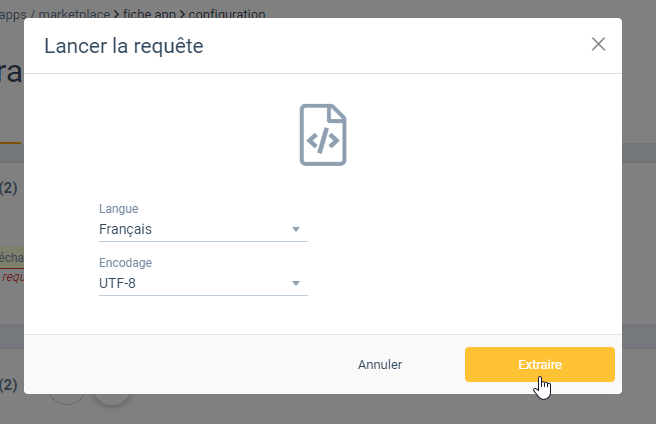Click the red italic text behind dialog
This screenshot has width=656, height=424.
[11, 277]
